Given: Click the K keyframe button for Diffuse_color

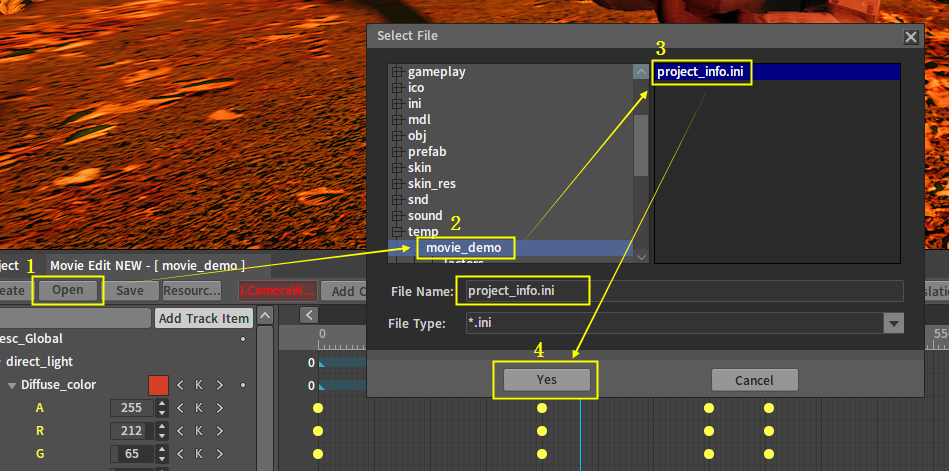Looking at the screenshot, I should (199, 385).
